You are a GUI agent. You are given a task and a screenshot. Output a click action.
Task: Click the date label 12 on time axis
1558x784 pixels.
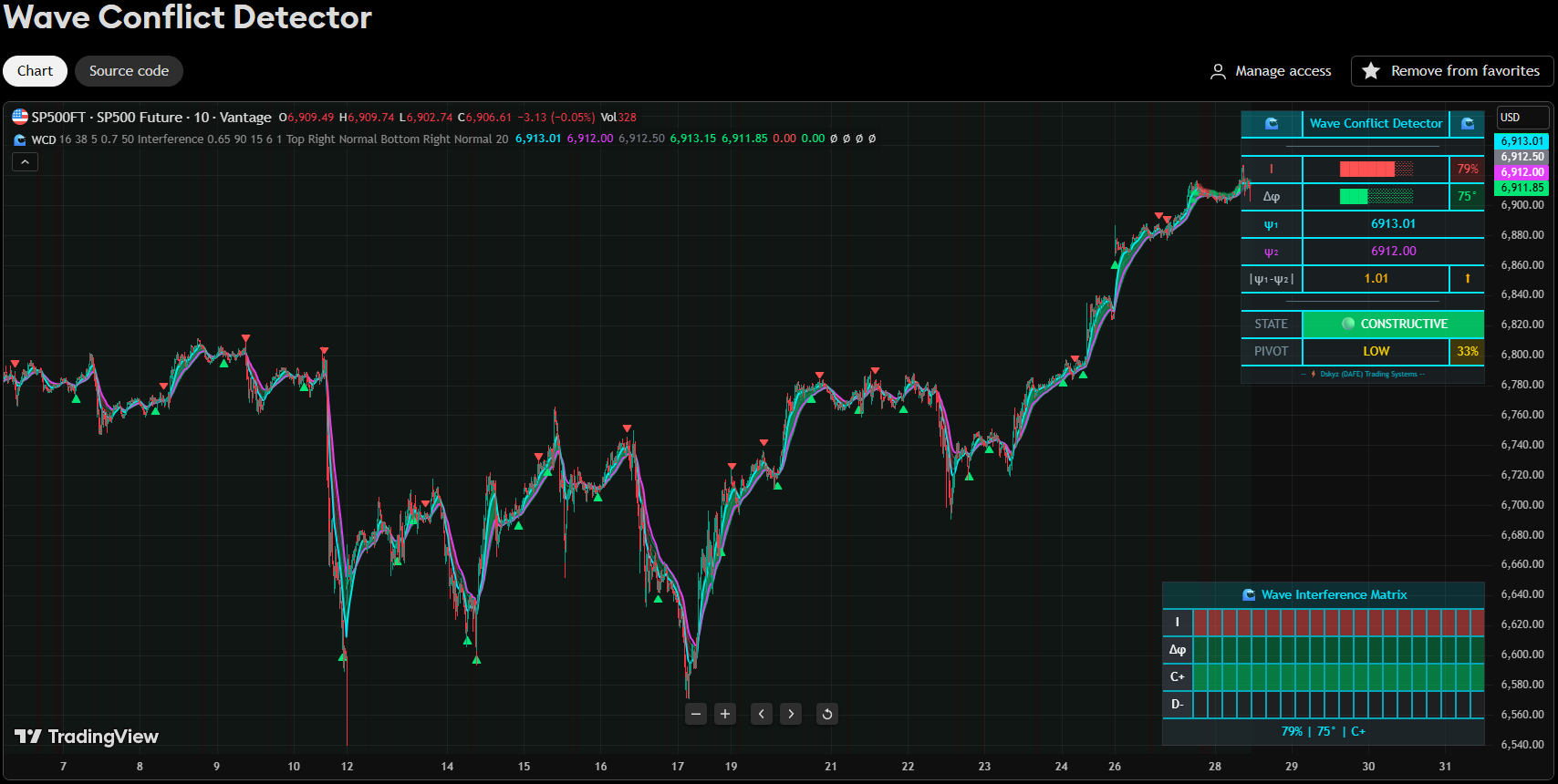pos(347,767)
